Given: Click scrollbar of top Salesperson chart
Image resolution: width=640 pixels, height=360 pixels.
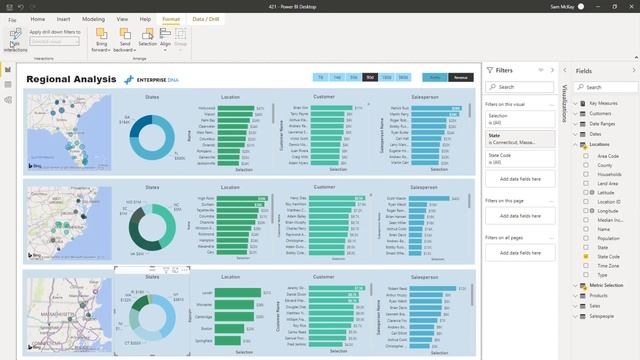Looking at the screenshot, I should click(469, 111).
